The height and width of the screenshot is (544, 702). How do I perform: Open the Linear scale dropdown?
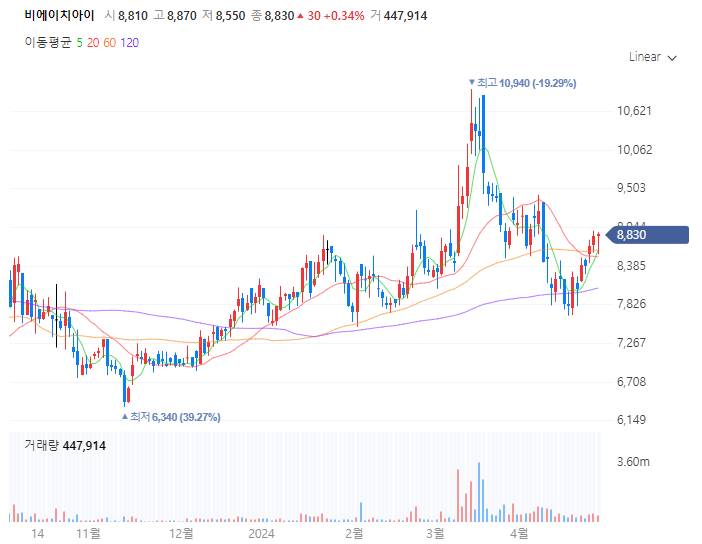(652, 57)
